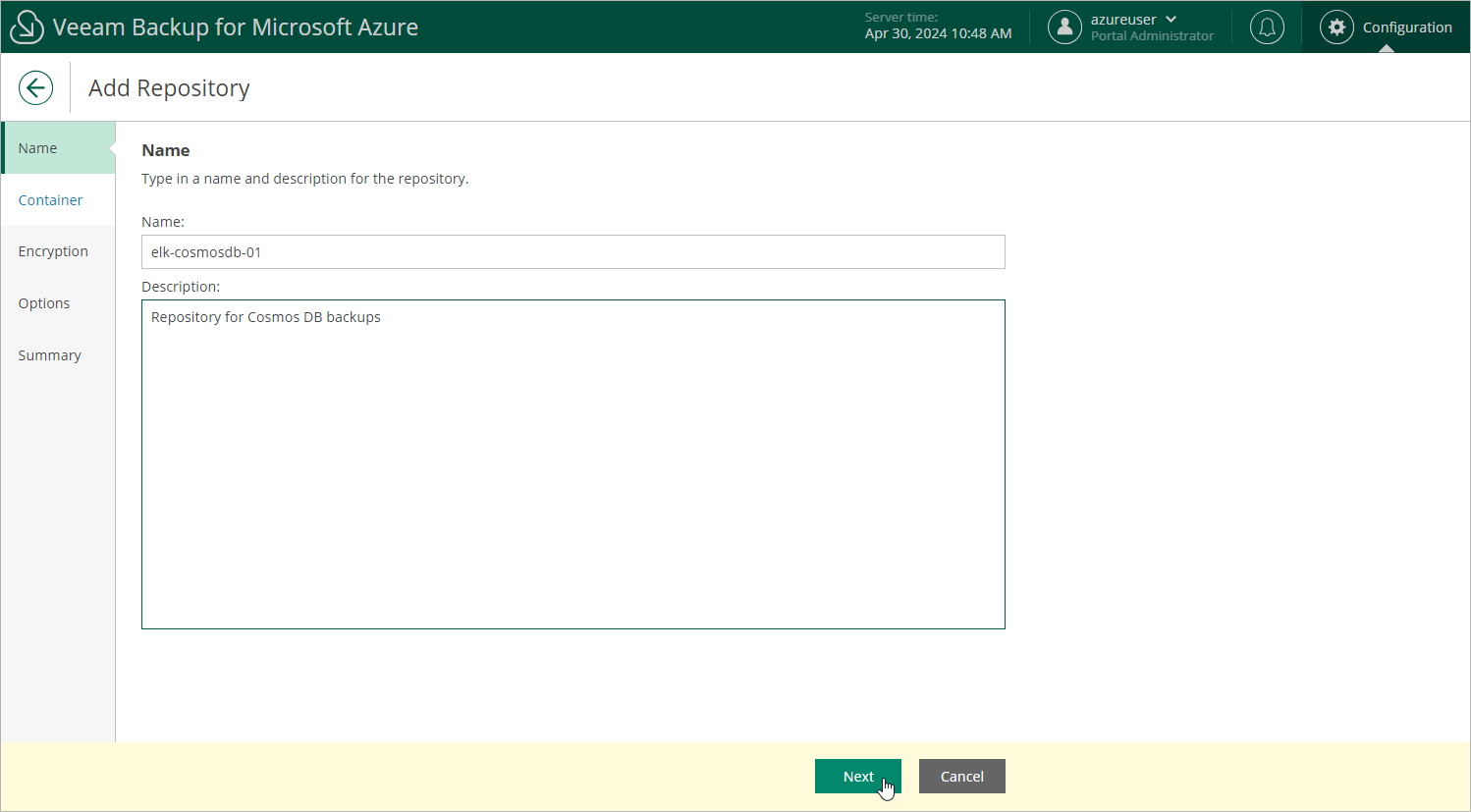Click the Name section heading
Viewport: 1471px width, 812px height.
pos(166,150)
